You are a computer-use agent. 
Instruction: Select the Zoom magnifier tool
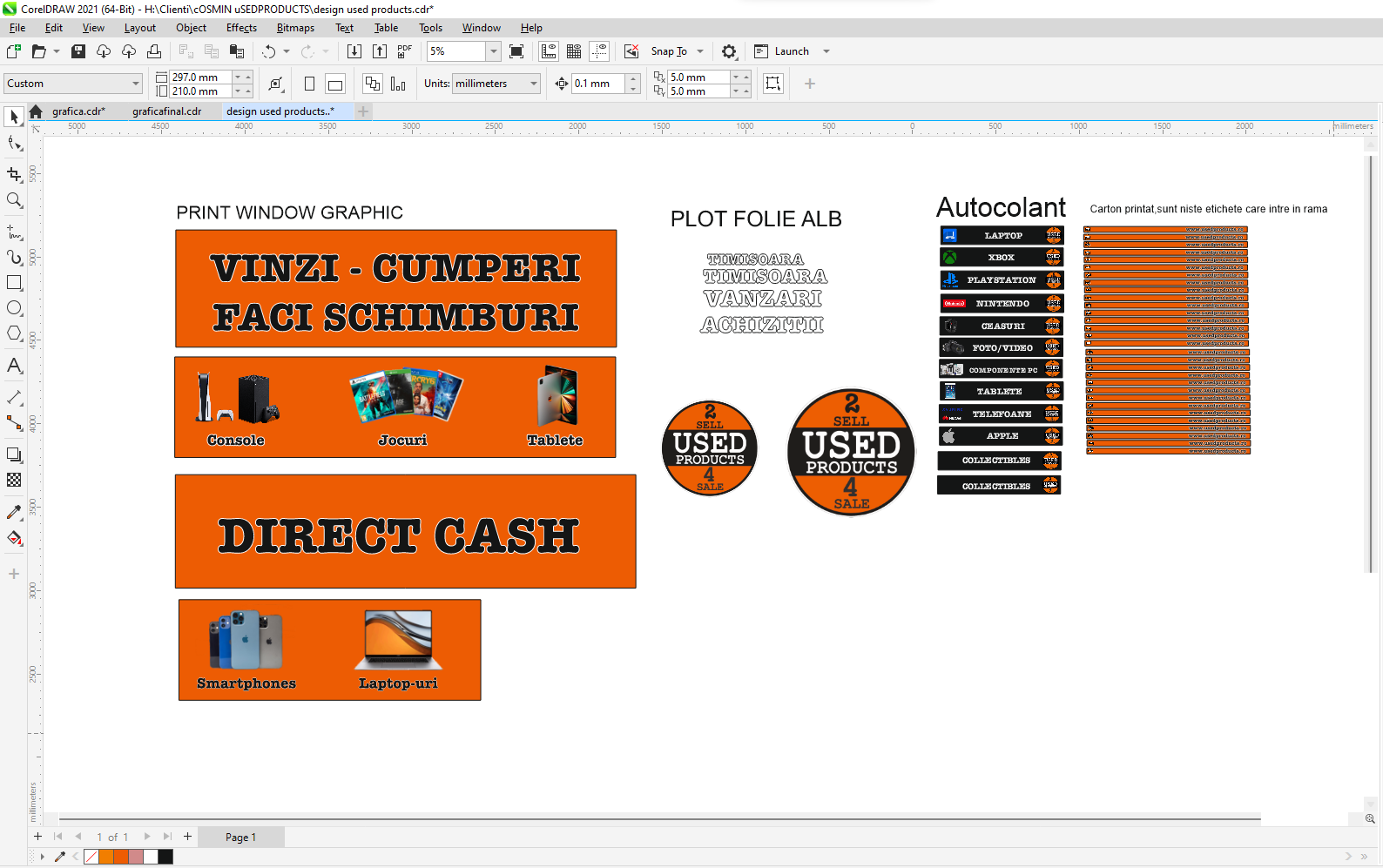[14, 200]
